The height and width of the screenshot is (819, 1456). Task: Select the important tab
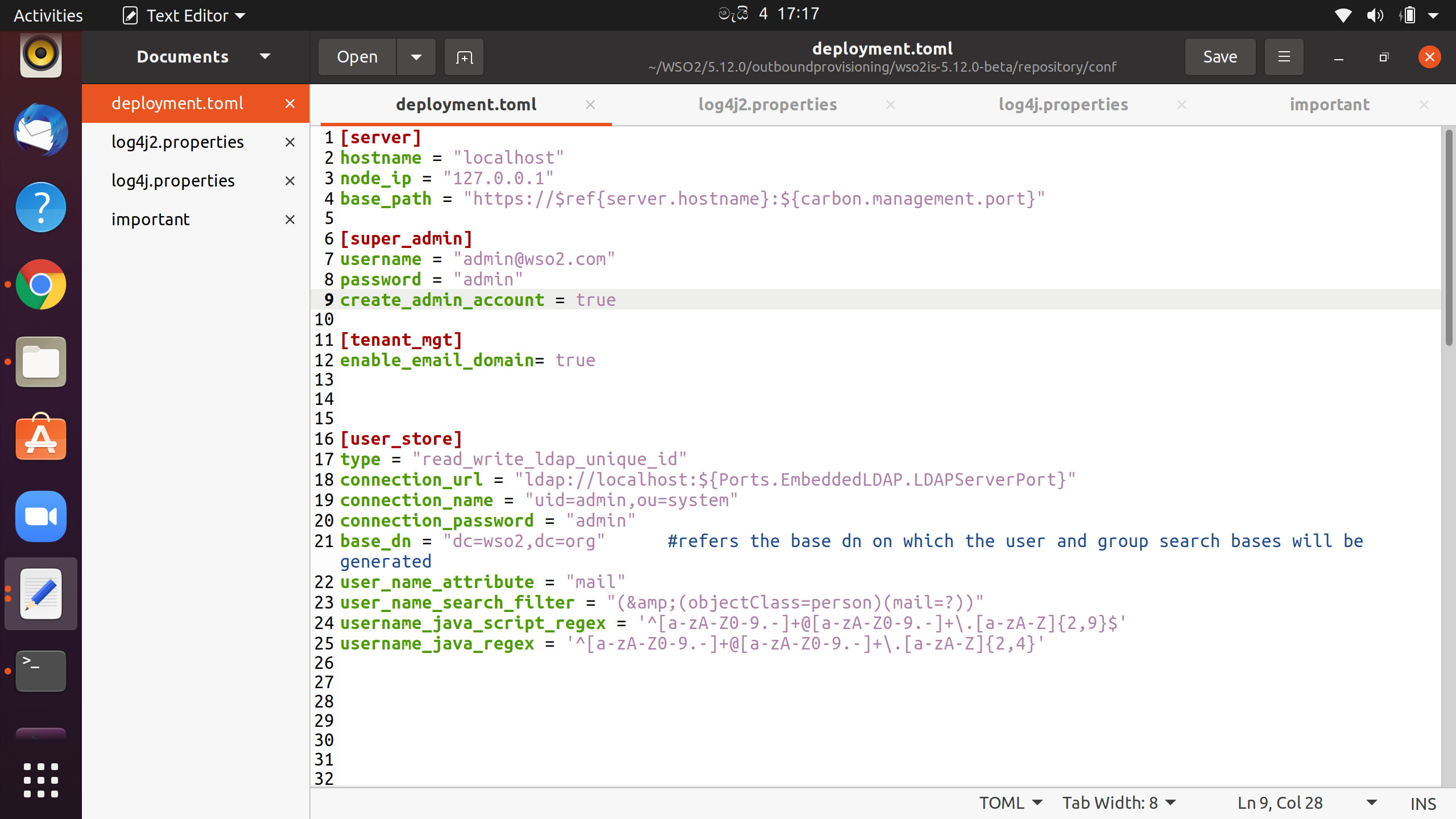click(x=1330, y=104)
